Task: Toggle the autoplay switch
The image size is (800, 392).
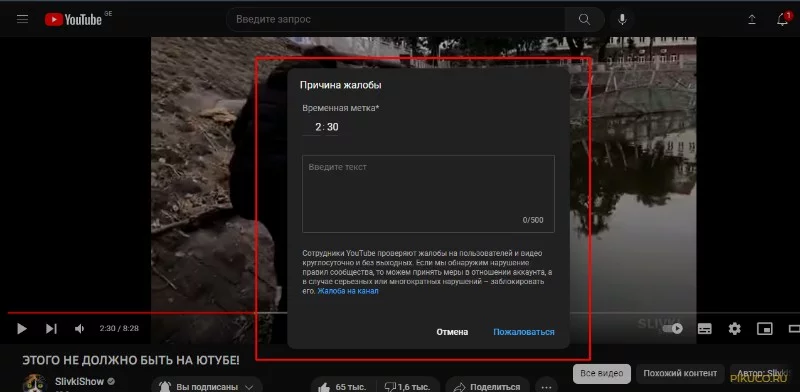Action: click(x=672, y=328)
